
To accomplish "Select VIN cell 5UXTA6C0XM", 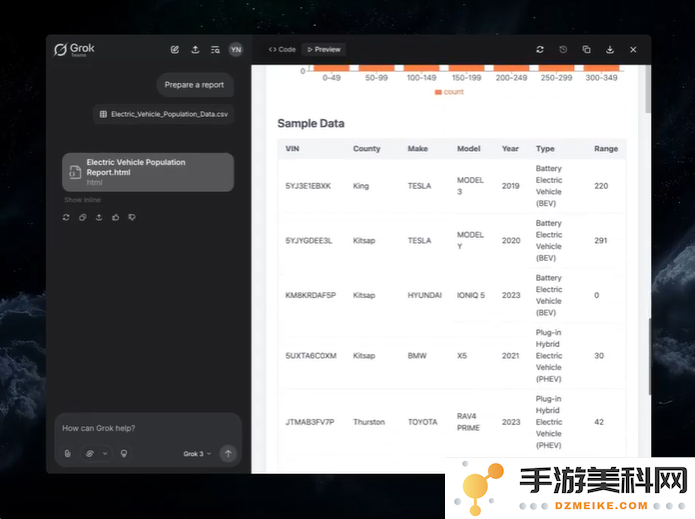I will [311, 355].
